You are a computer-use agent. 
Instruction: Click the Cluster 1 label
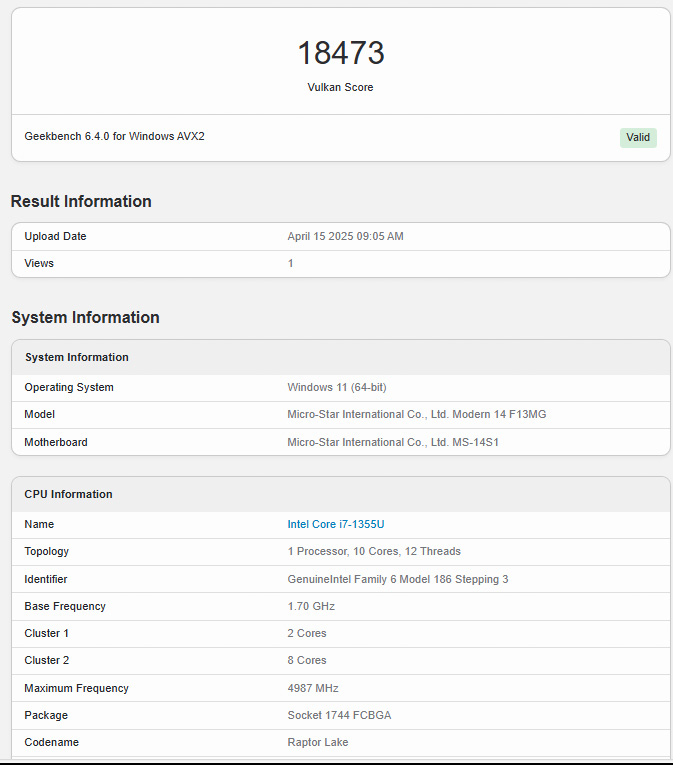(46, 633)
